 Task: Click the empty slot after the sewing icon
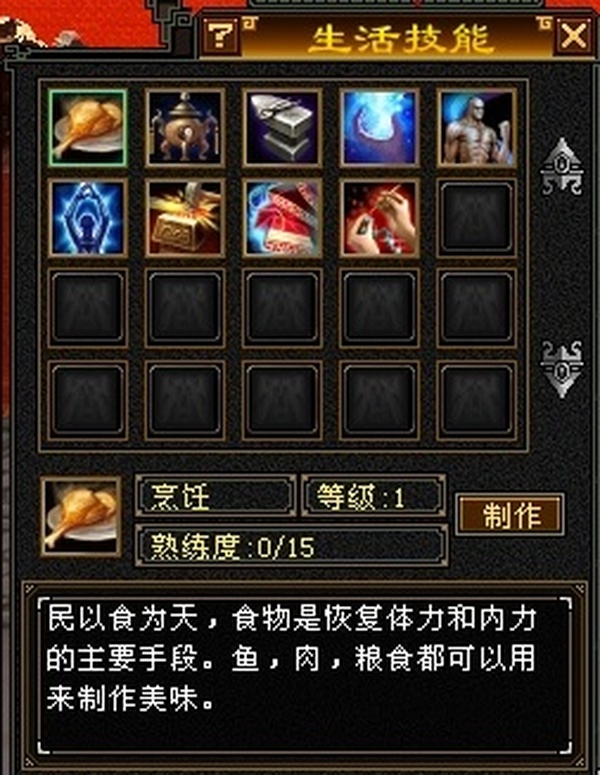click(x=477, y=218)
